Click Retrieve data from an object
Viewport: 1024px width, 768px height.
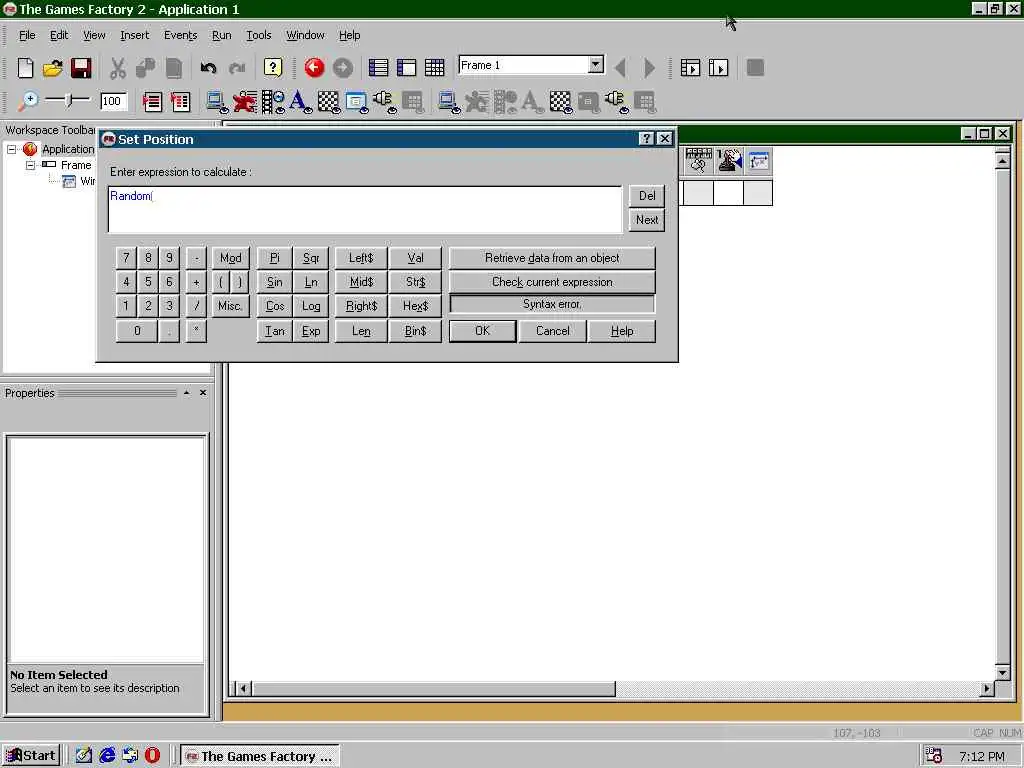pos(552,258)
